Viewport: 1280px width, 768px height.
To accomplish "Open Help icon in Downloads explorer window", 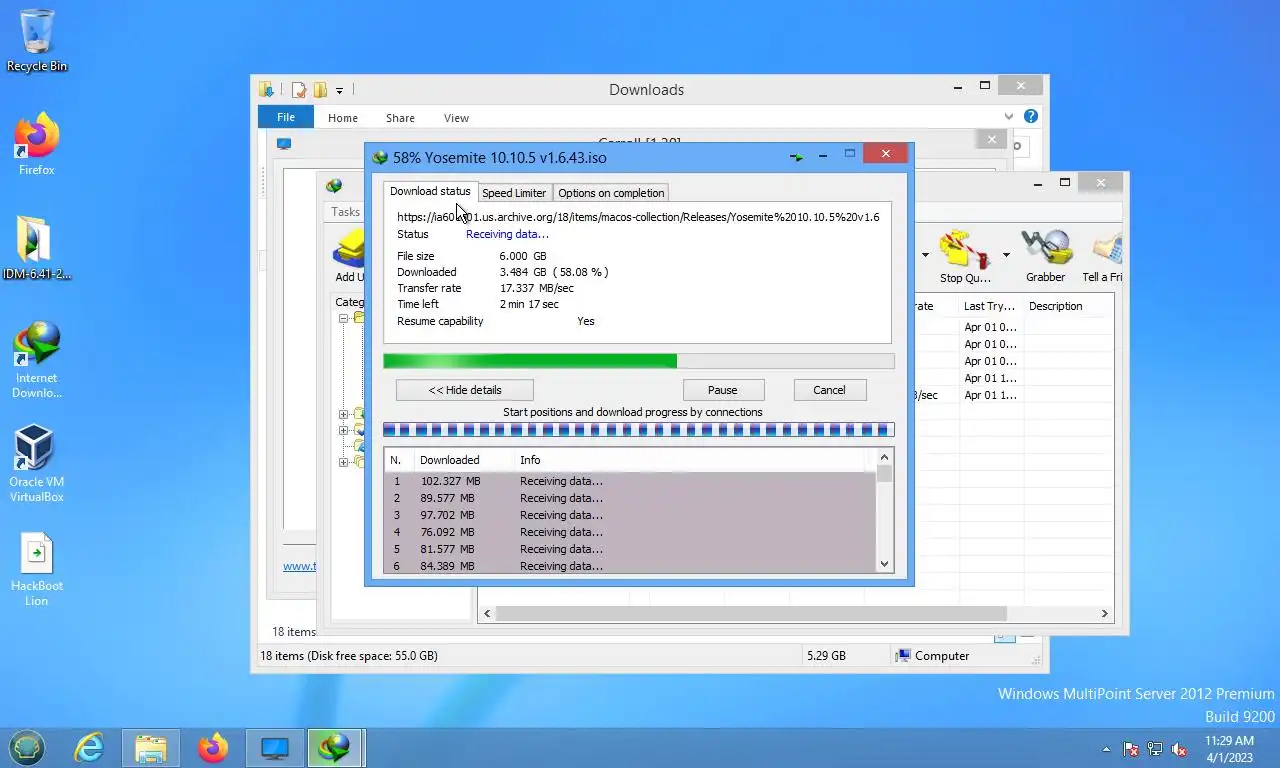I will pyautogui.click(x=1031, y=117).
